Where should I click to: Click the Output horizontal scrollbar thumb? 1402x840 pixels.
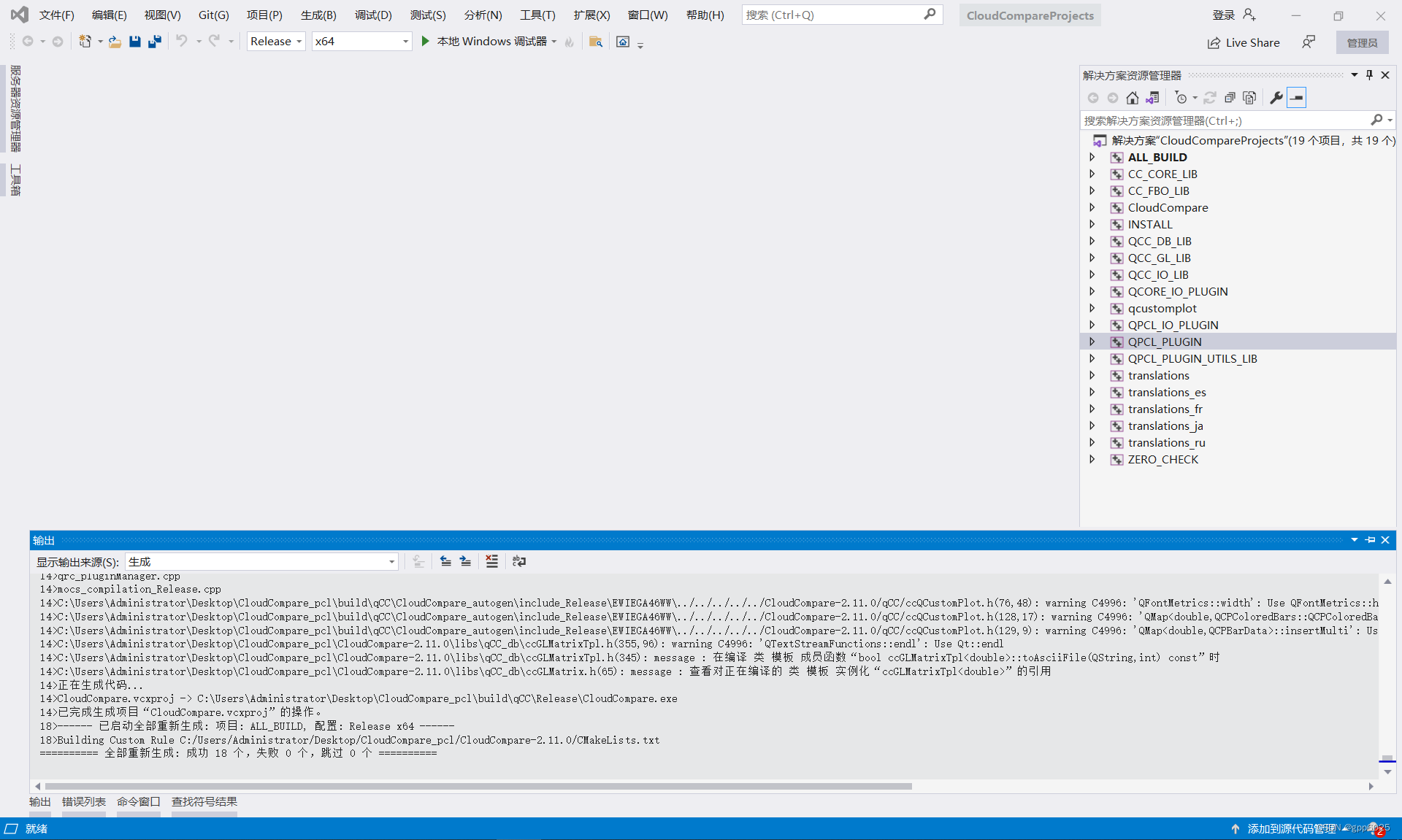(x=478, y=786)
